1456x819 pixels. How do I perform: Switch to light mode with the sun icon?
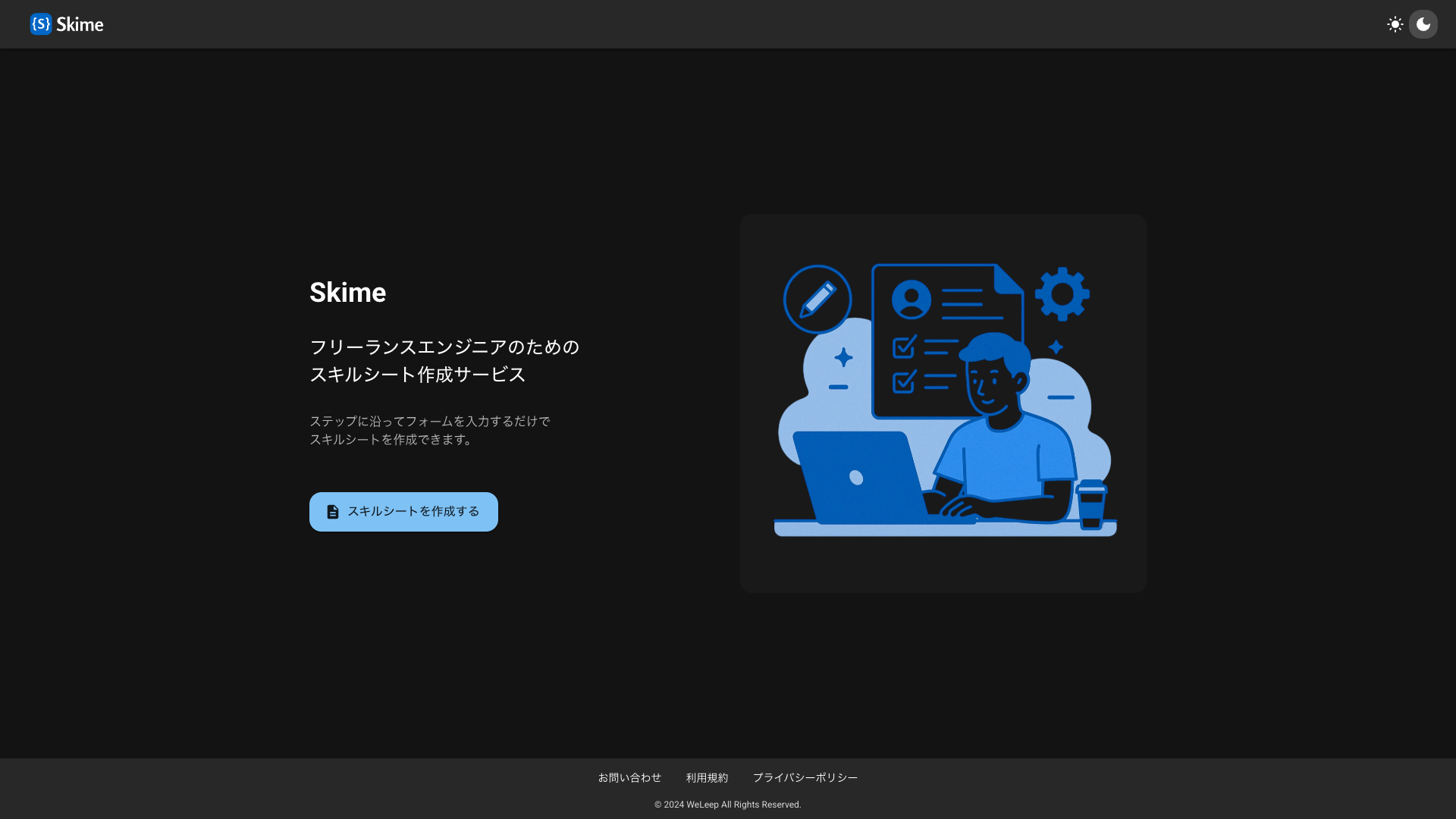coord(1395,24)
